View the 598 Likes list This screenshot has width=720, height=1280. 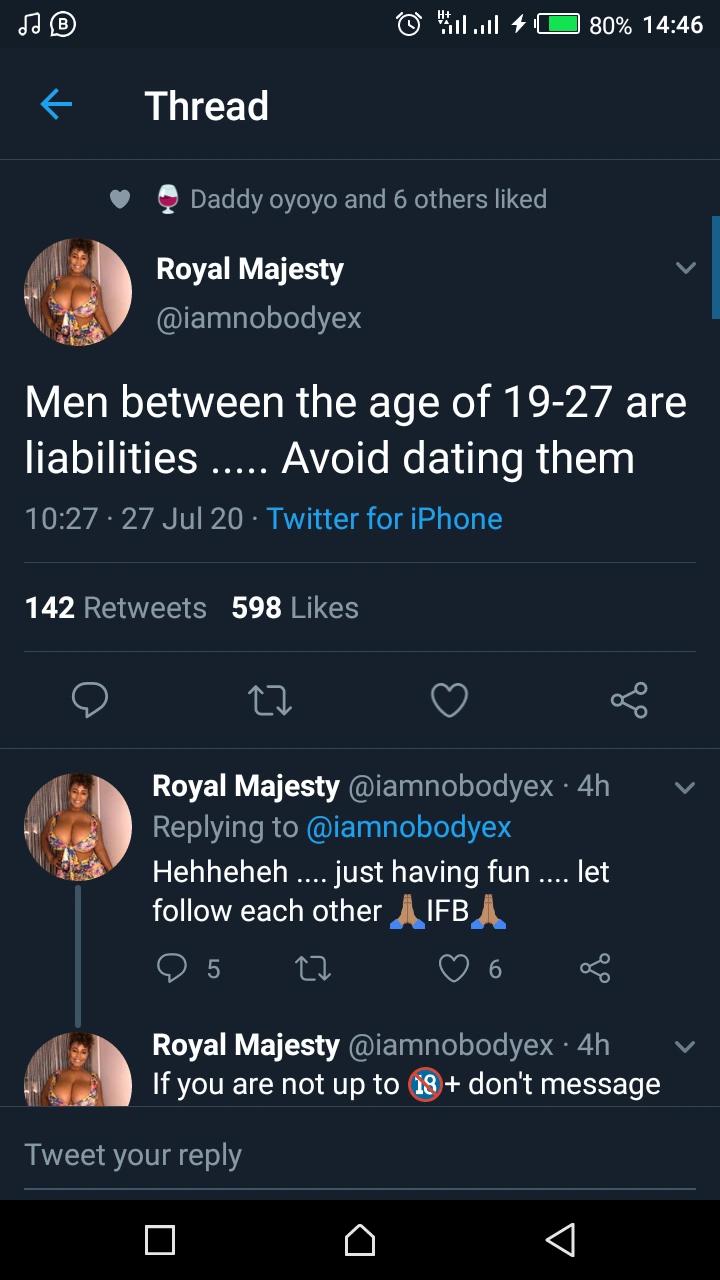tap(295, 608)
